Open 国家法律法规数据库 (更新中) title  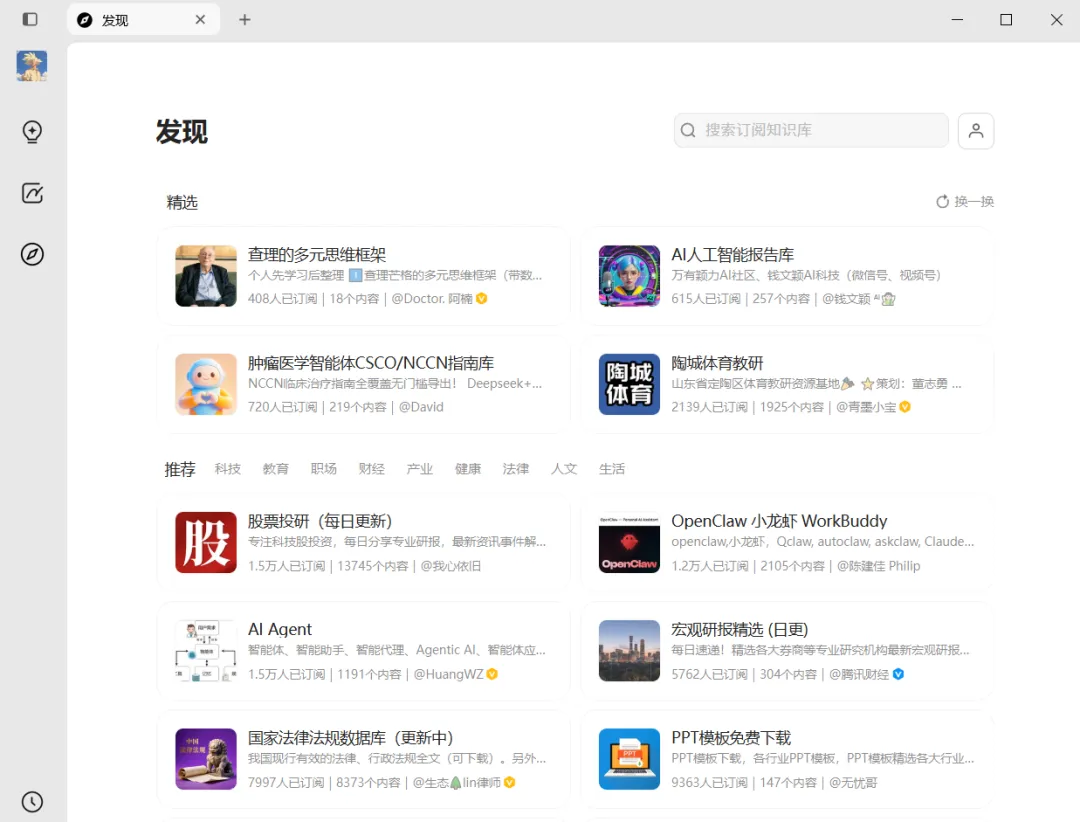(x=351, y=738)
